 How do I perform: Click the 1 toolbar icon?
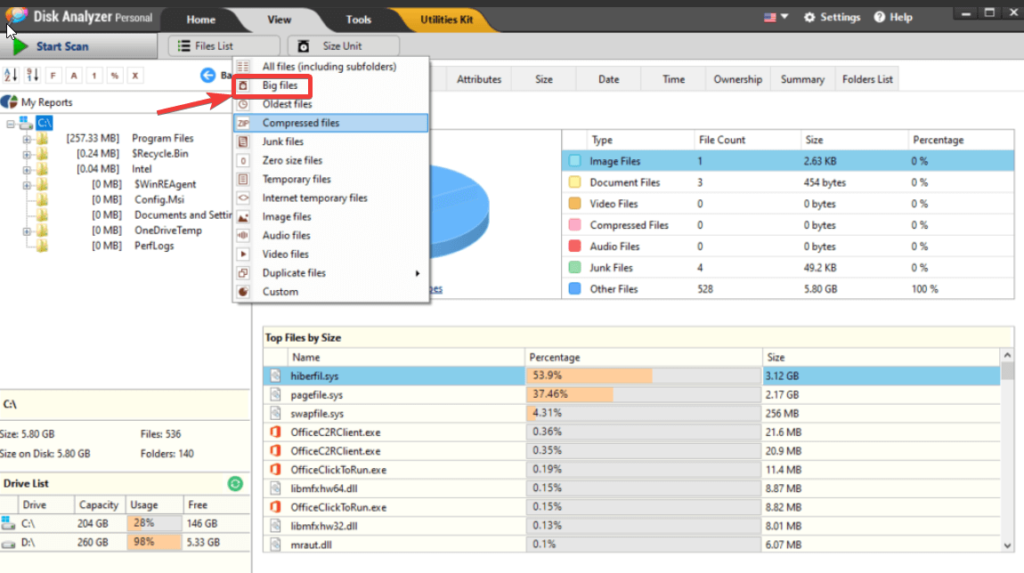pyautogui.click(x=94, y=76)
